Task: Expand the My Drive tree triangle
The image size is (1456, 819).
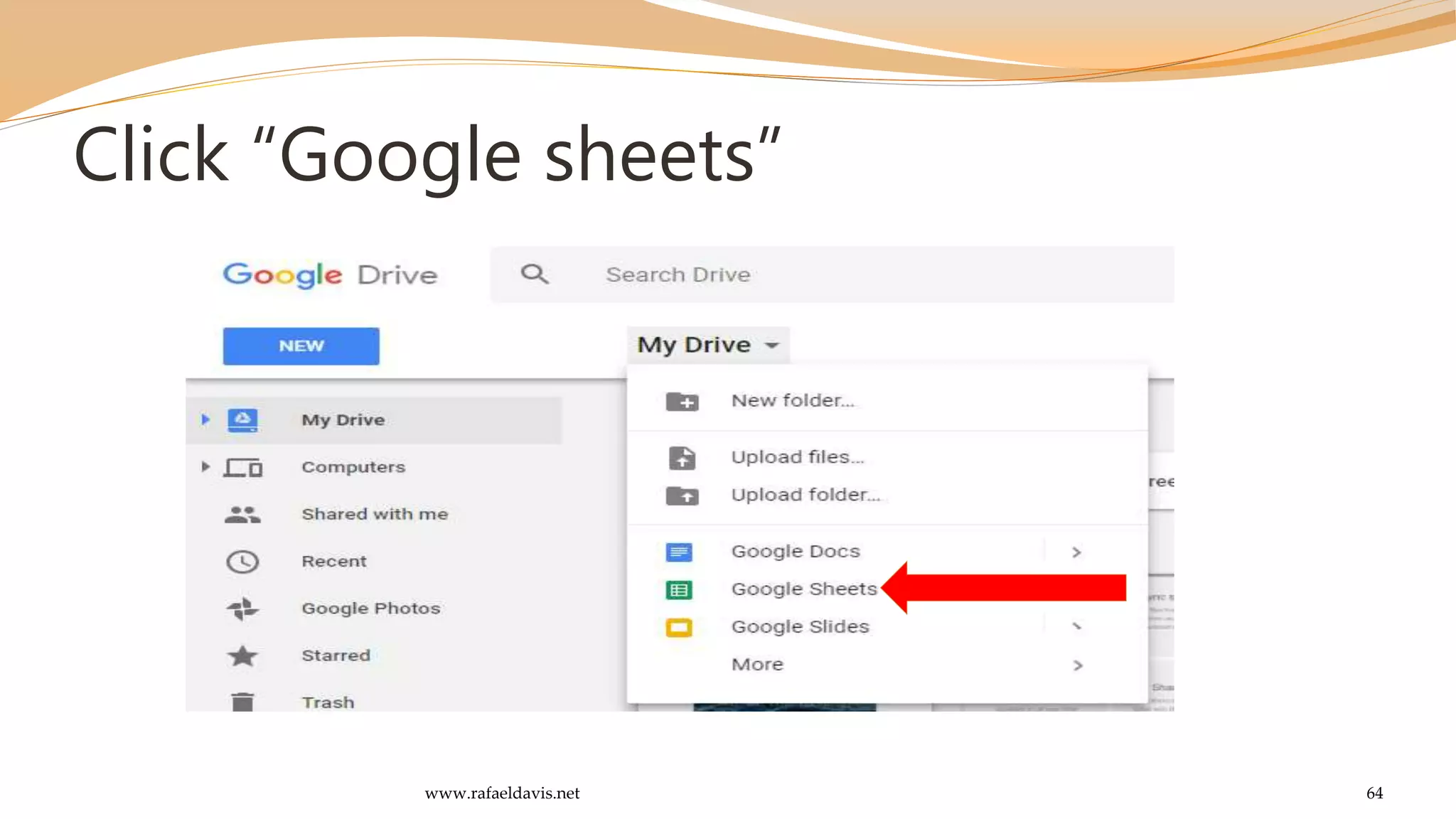Action: 205,419
